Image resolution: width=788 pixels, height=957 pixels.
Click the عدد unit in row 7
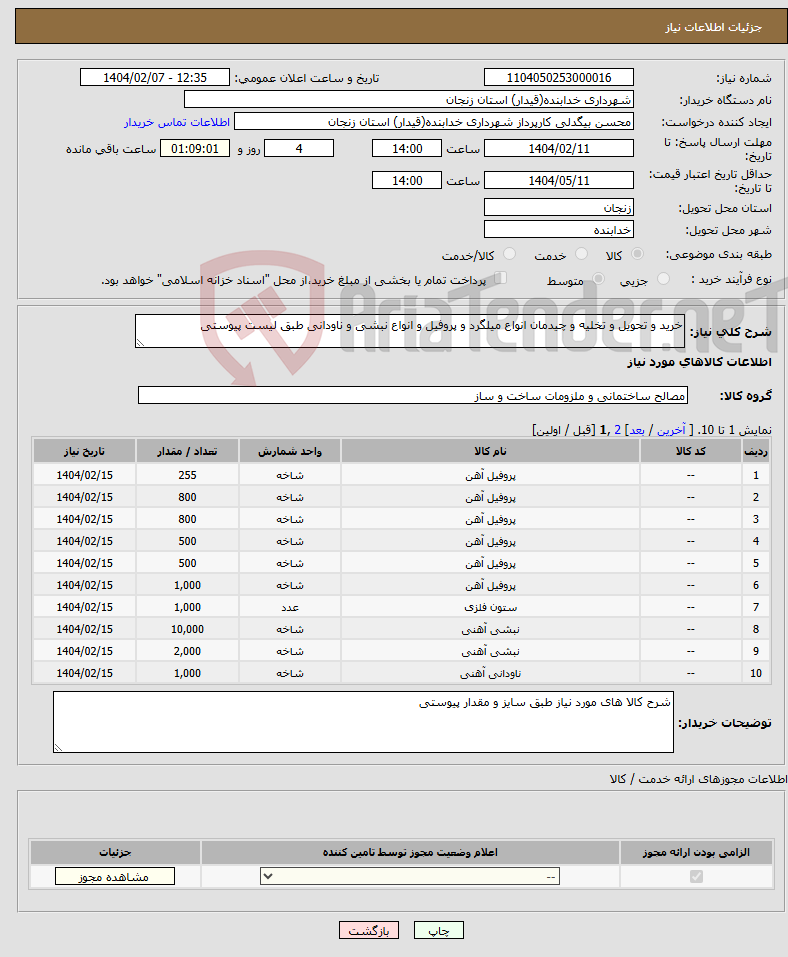point(289,607)
